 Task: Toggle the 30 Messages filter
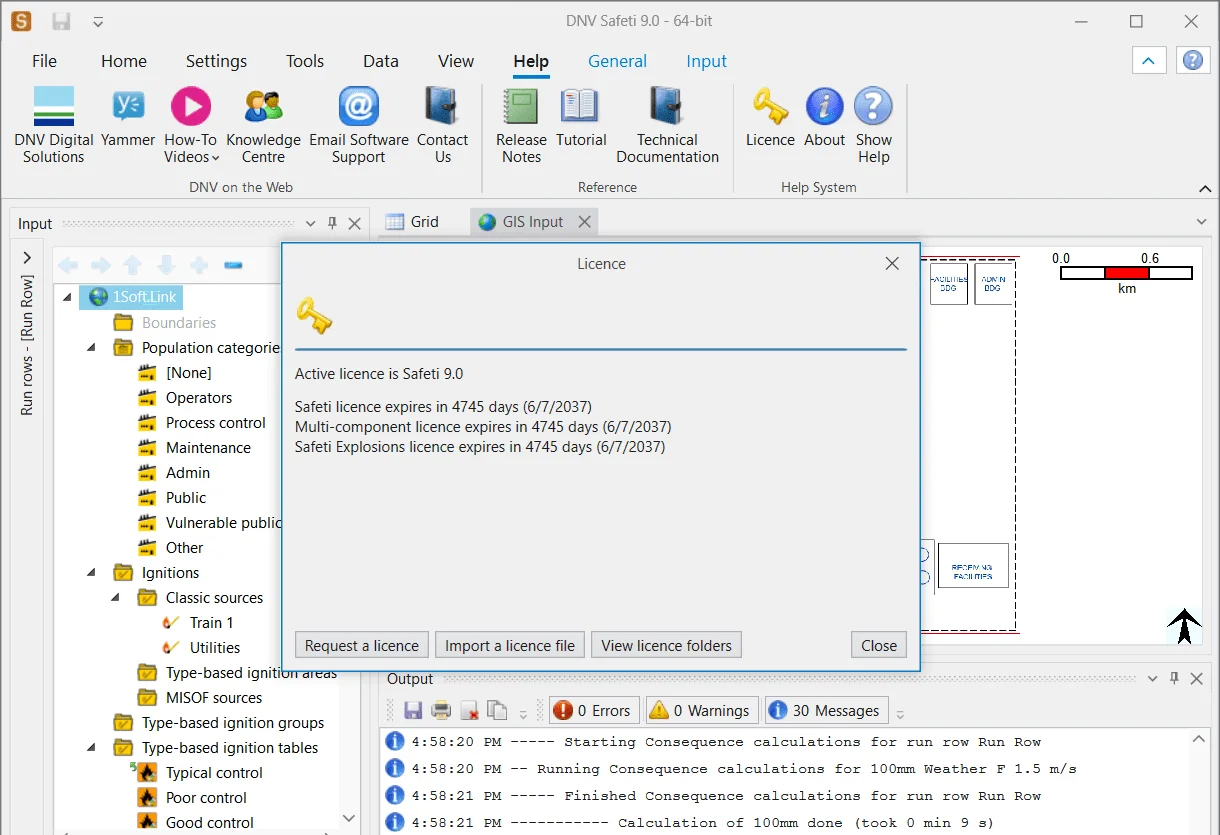(826, 711)
